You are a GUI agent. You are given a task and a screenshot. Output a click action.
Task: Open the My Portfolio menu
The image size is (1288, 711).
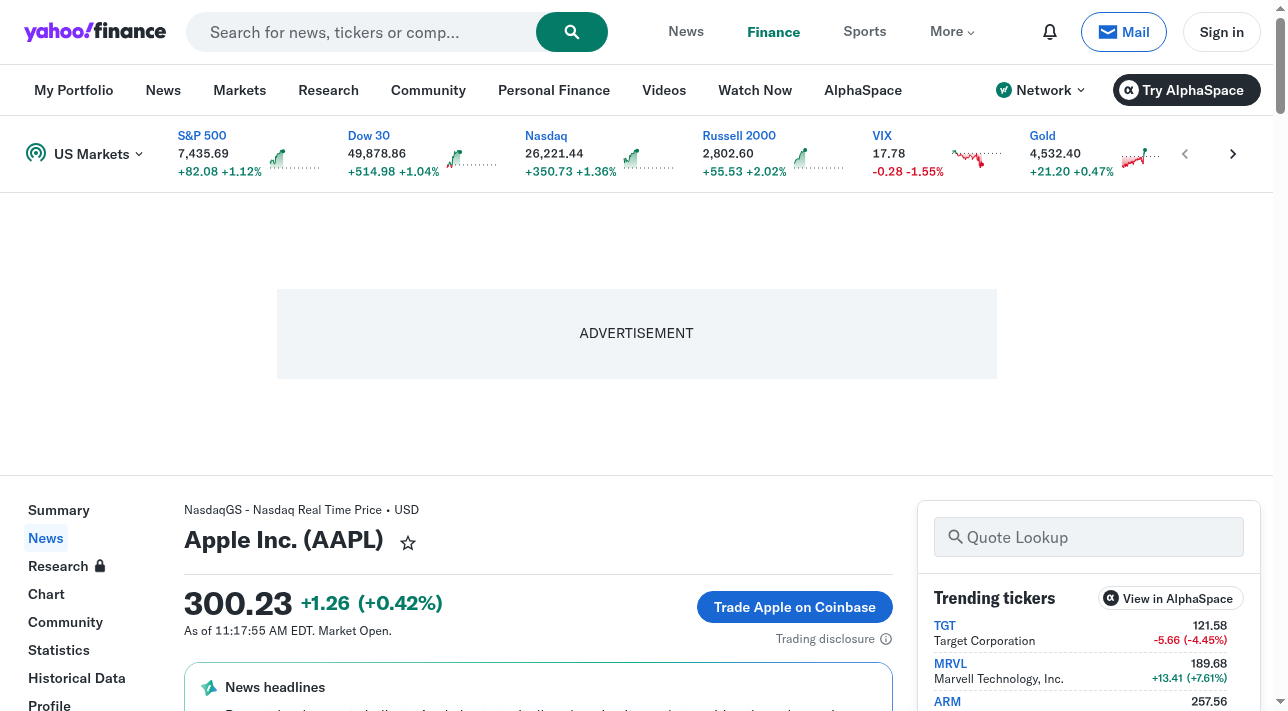coord(74,90)
